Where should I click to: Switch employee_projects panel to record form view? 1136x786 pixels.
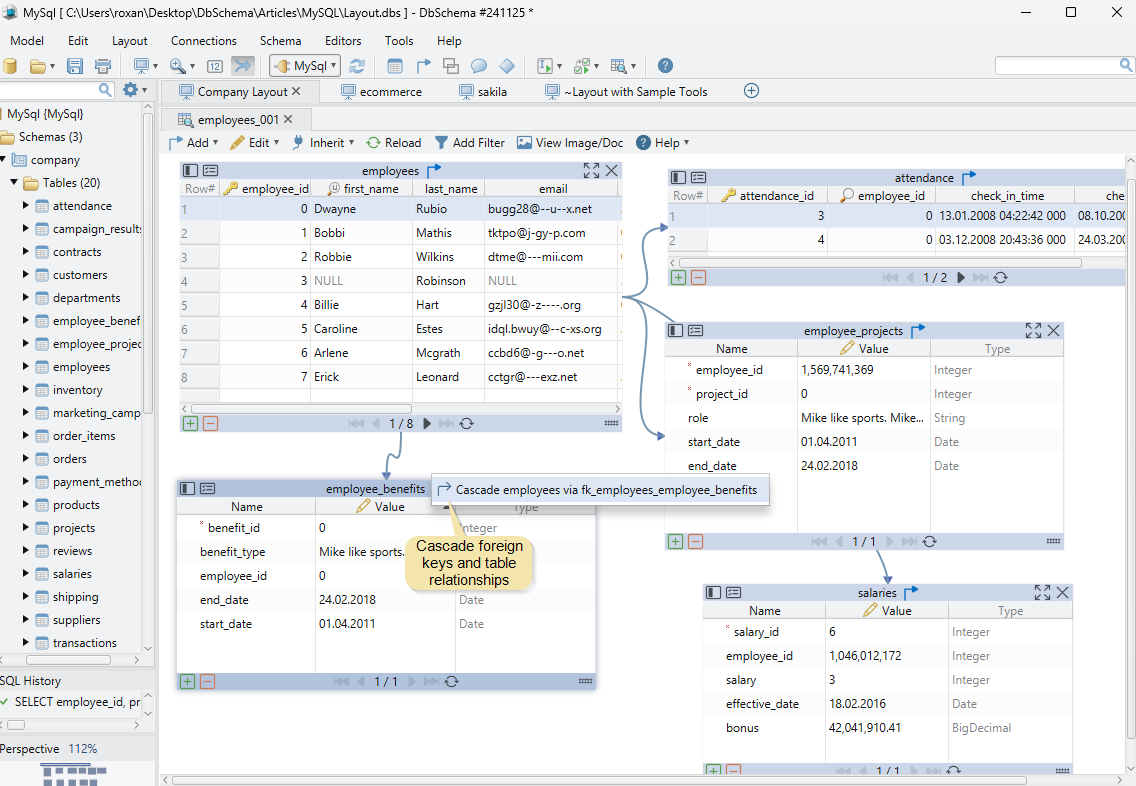coord(696,330)
